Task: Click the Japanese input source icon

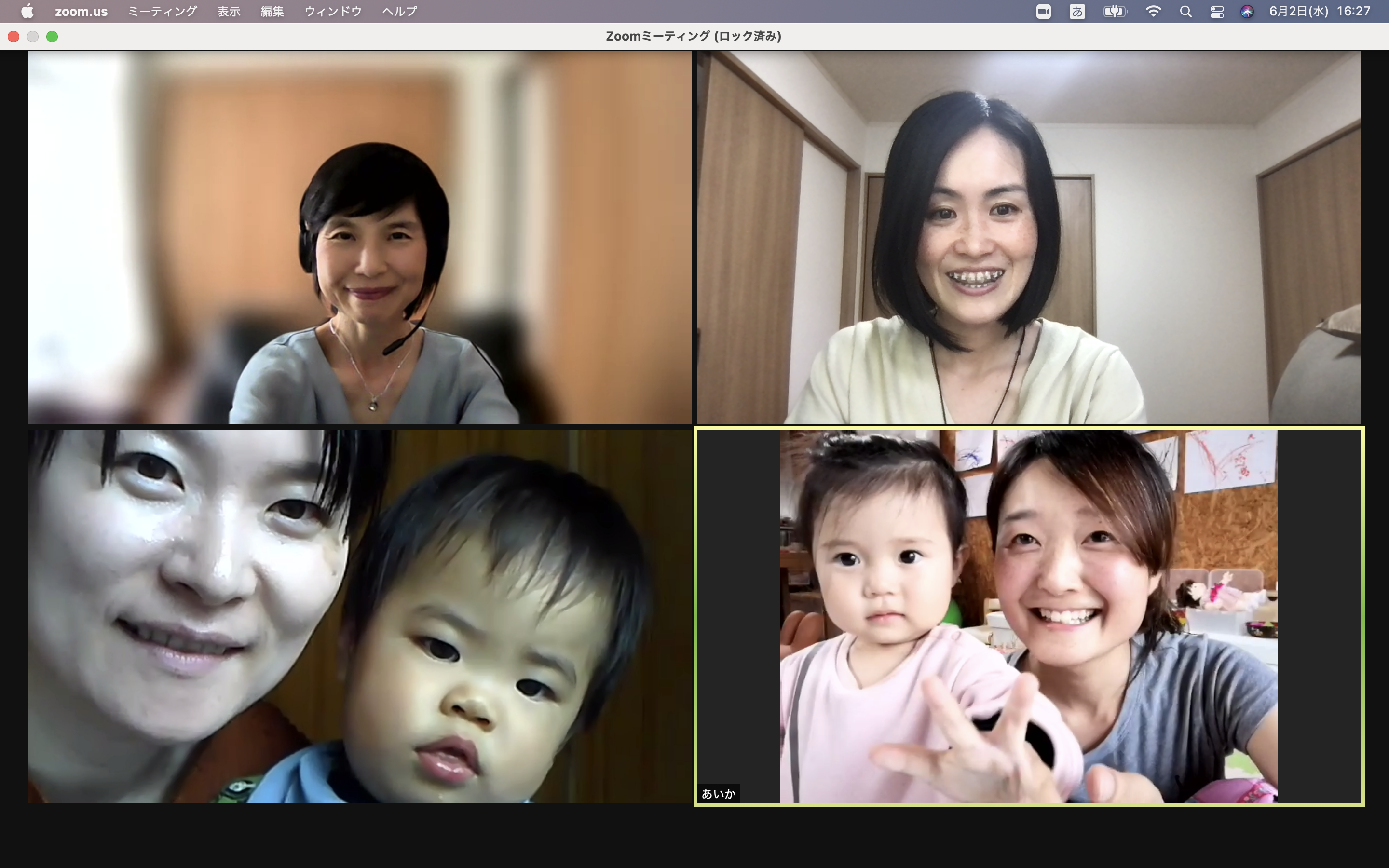Action: click(1077, 12)
